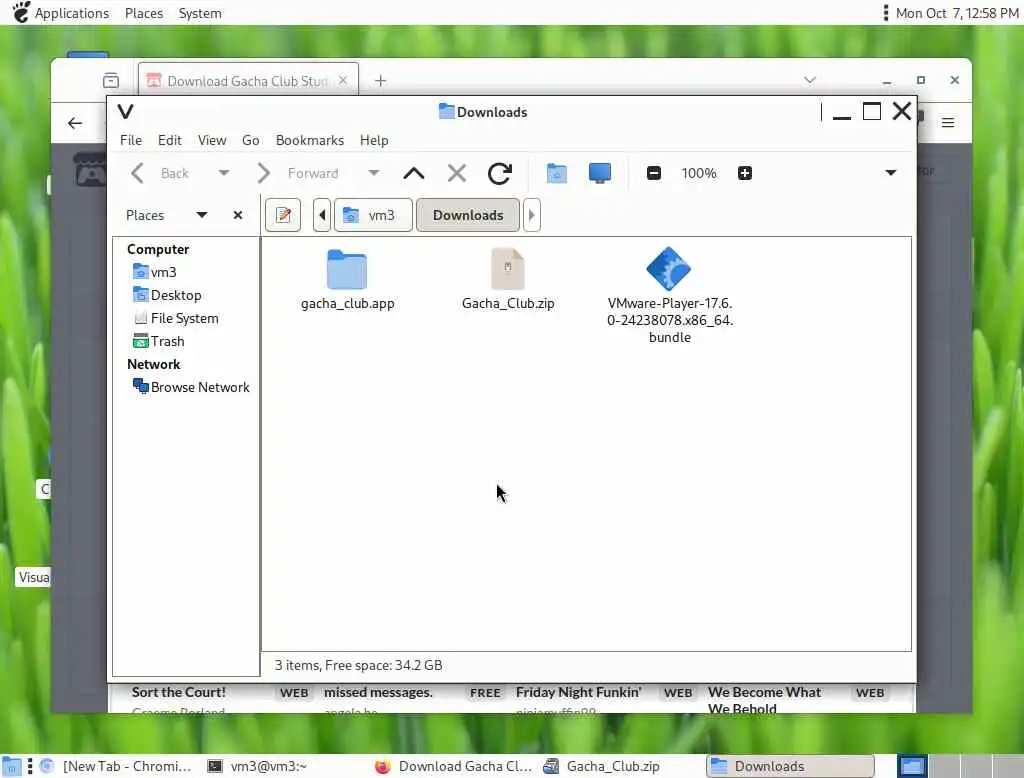Open a new tab in Firefox window
1024x778 pixels.
tap(380, 80)
